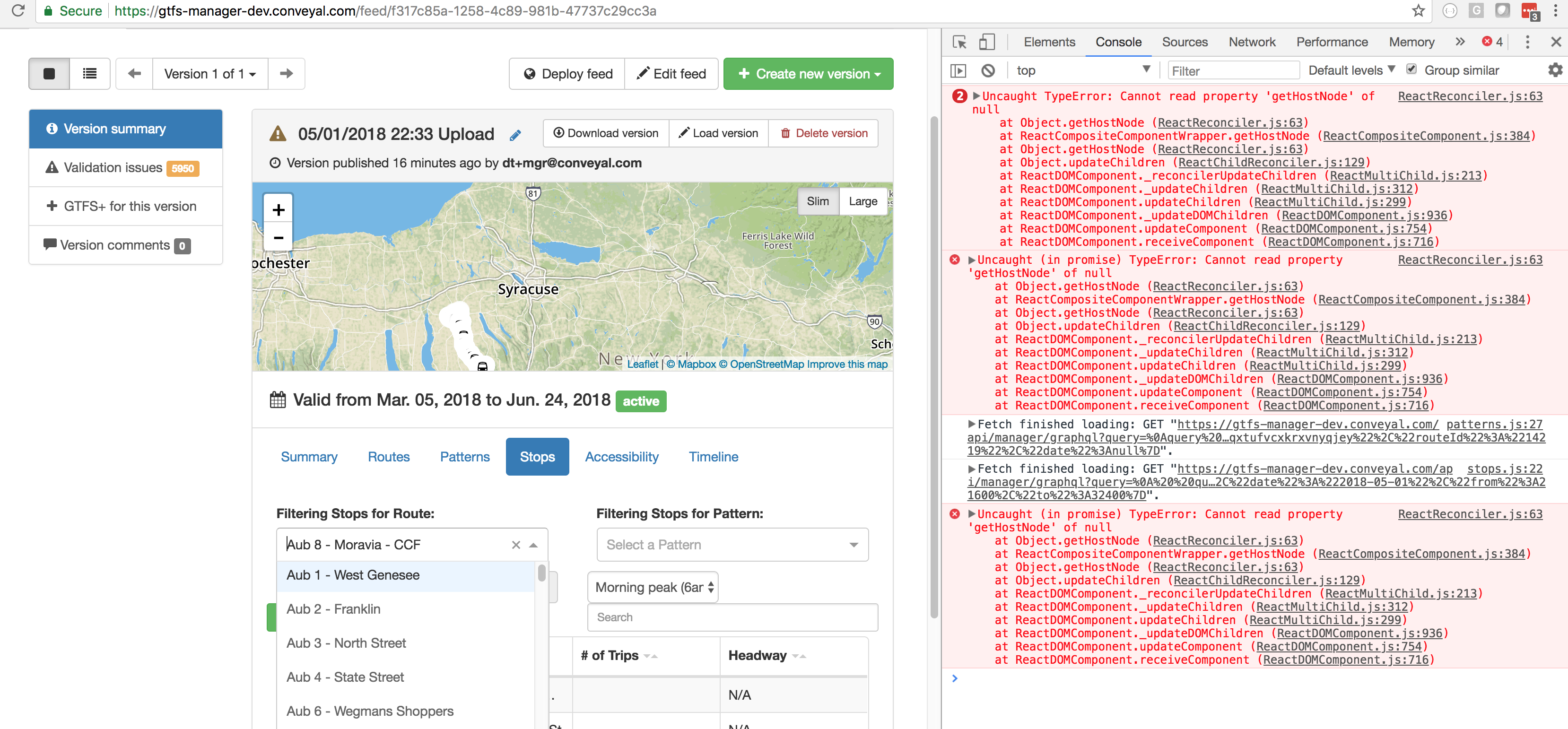
Task: Set the map size to Slim
Action: click(818, 201)
